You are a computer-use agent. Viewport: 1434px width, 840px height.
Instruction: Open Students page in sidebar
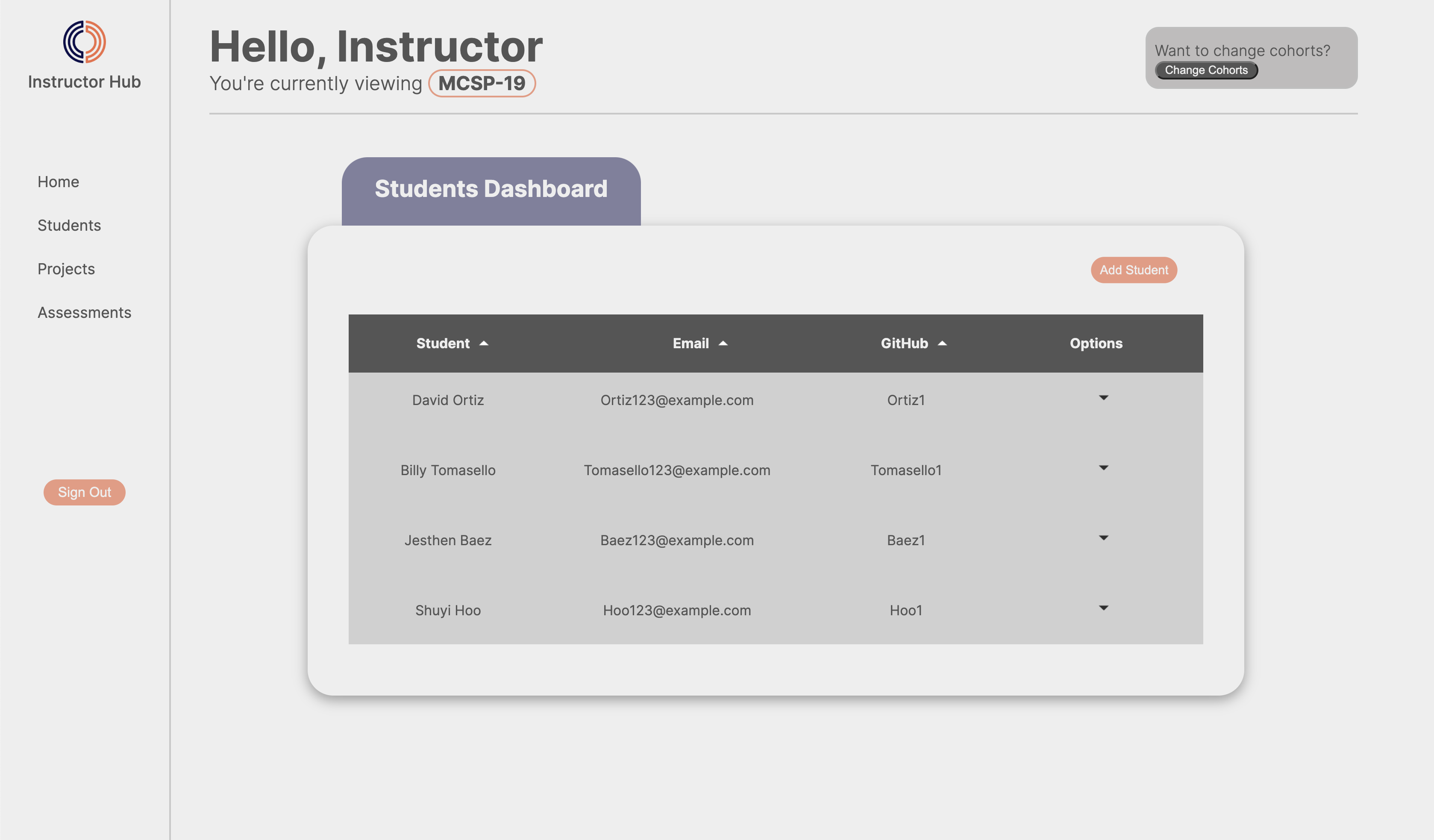pos(69,225)
